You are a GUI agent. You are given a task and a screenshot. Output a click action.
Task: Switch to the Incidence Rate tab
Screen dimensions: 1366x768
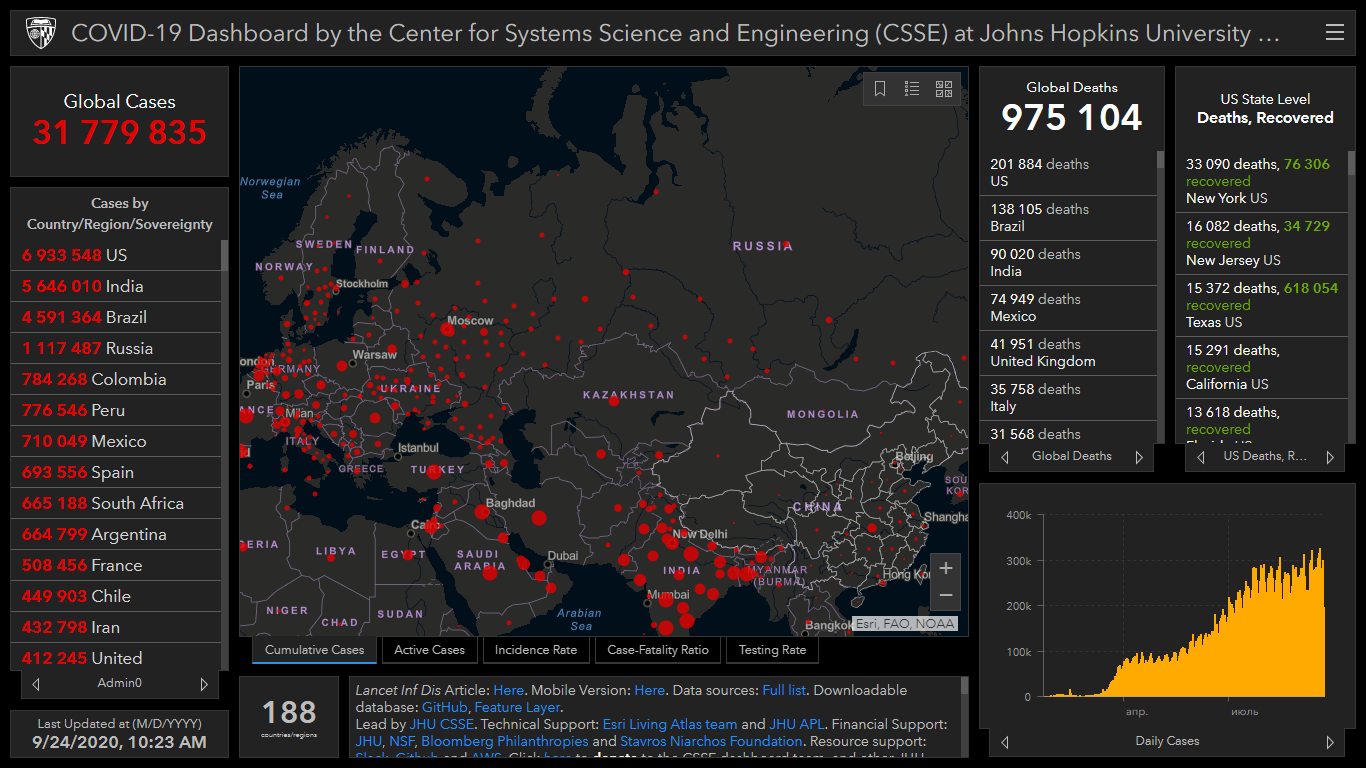(x=536, y=650)
